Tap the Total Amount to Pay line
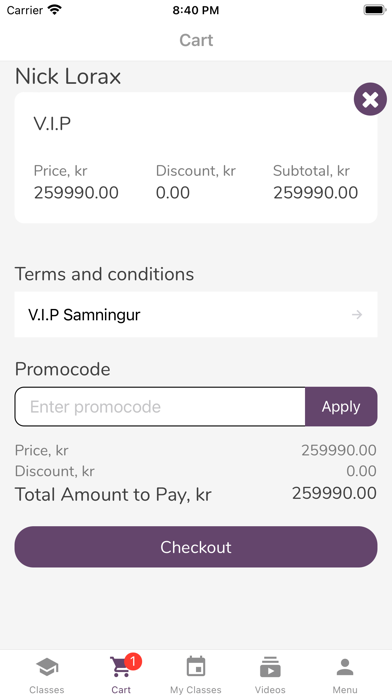 [196, 494]
